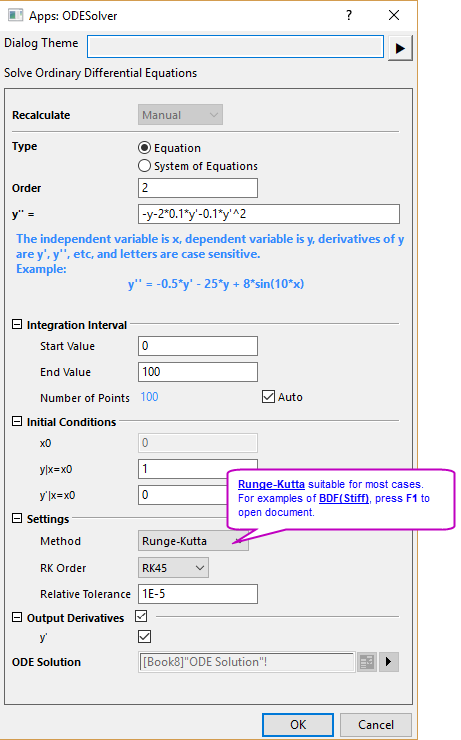Click the Recalculate label

point(41,115)
